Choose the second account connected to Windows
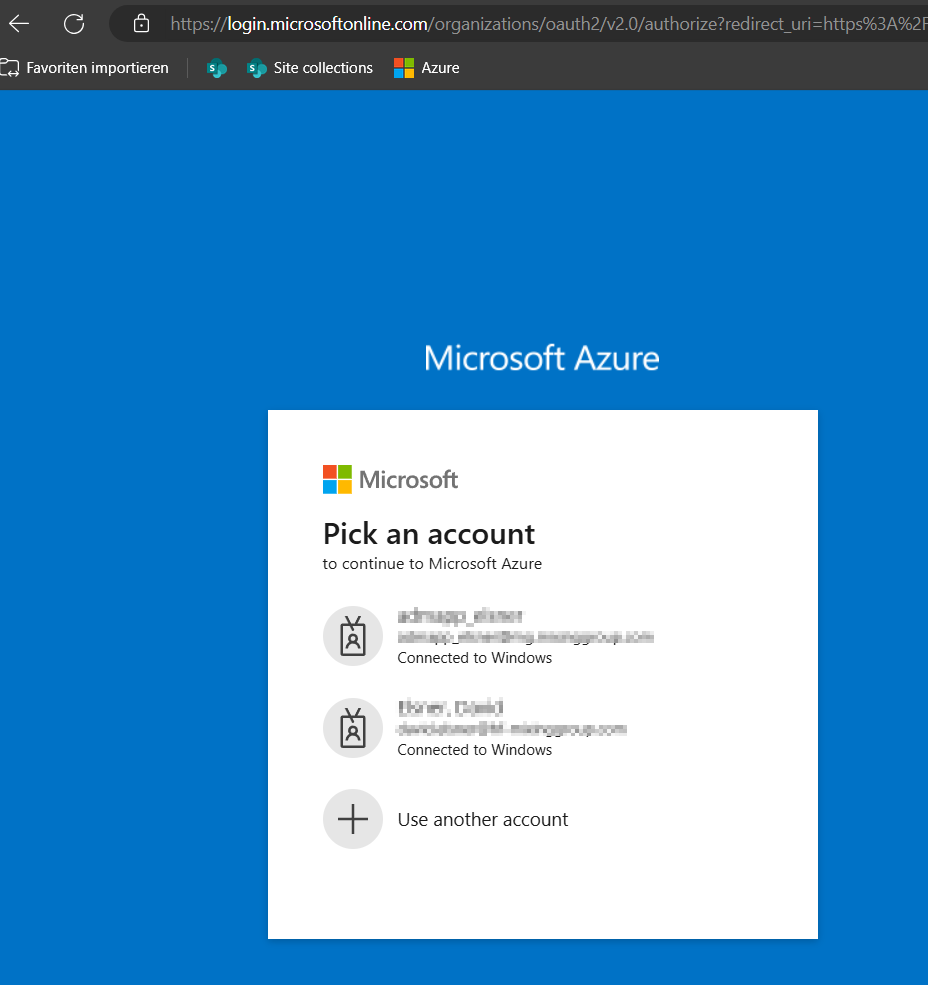The width and height of the screenshot is (928, 985). (543, 727)
